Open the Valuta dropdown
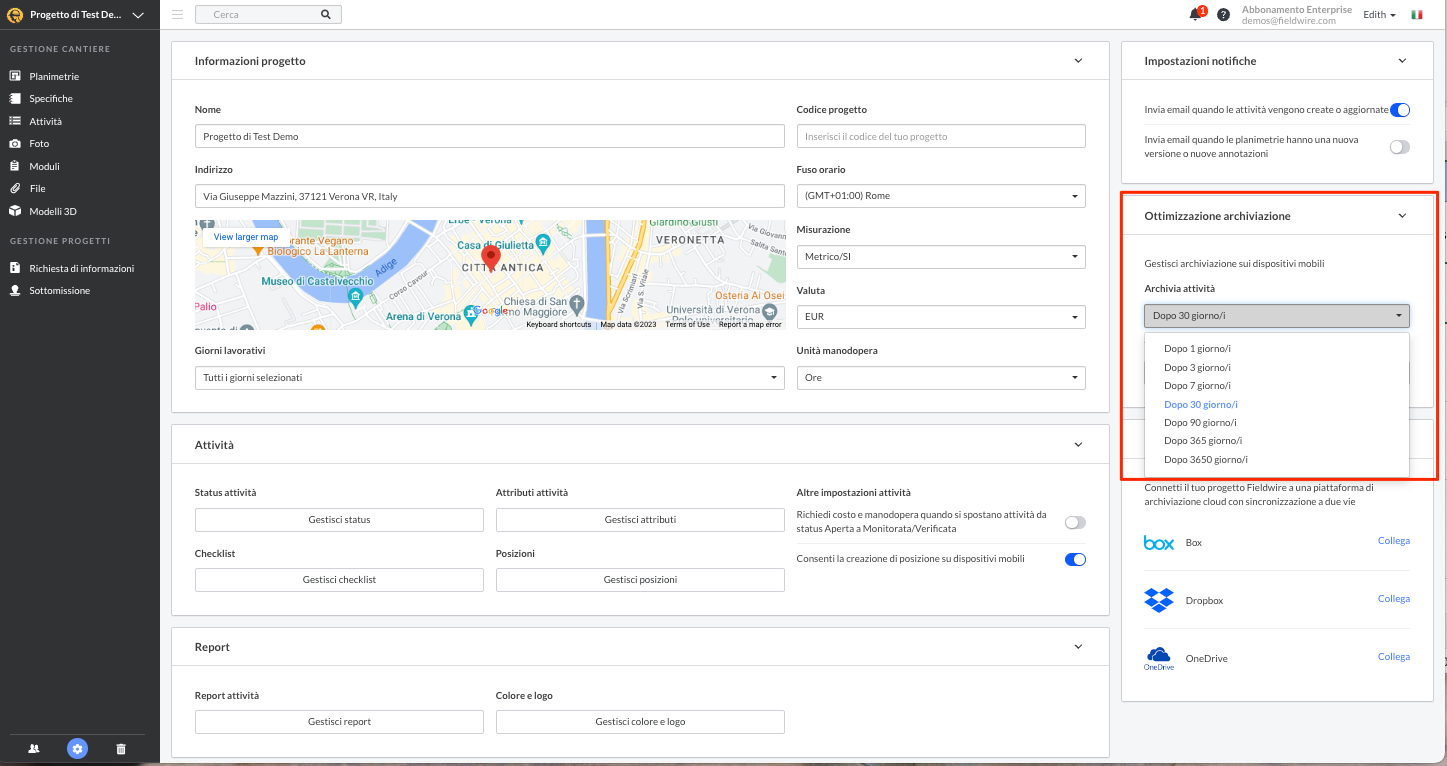 941,317
